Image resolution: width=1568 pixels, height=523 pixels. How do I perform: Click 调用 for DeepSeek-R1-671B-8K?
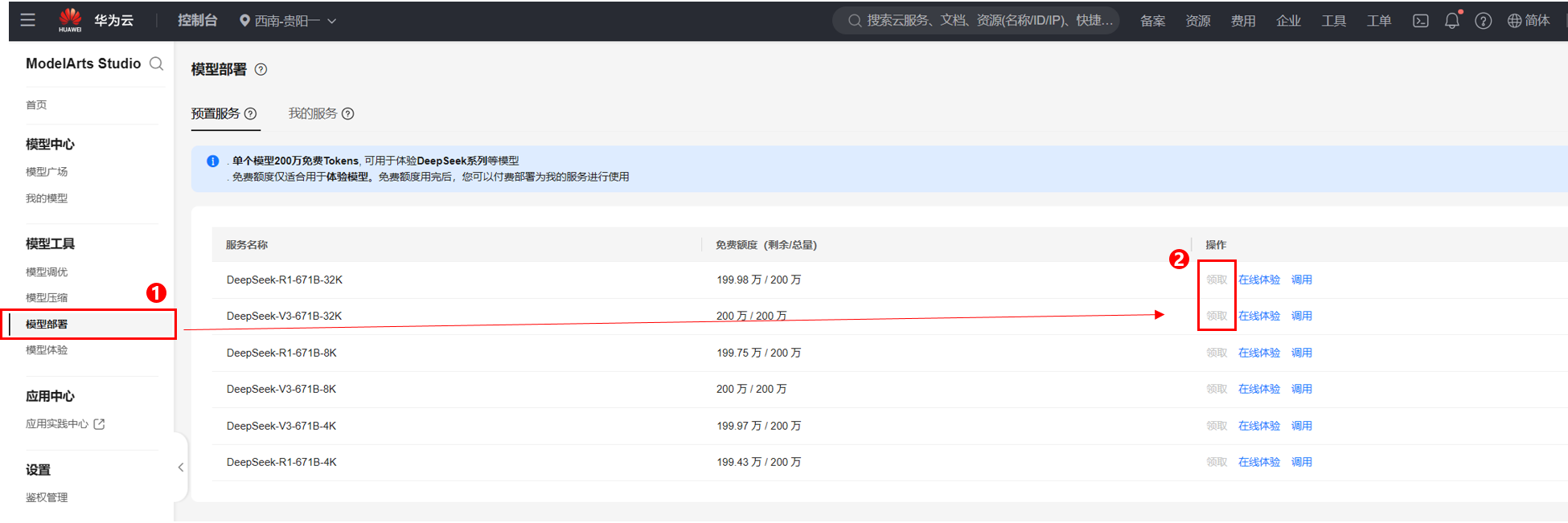1302,353
